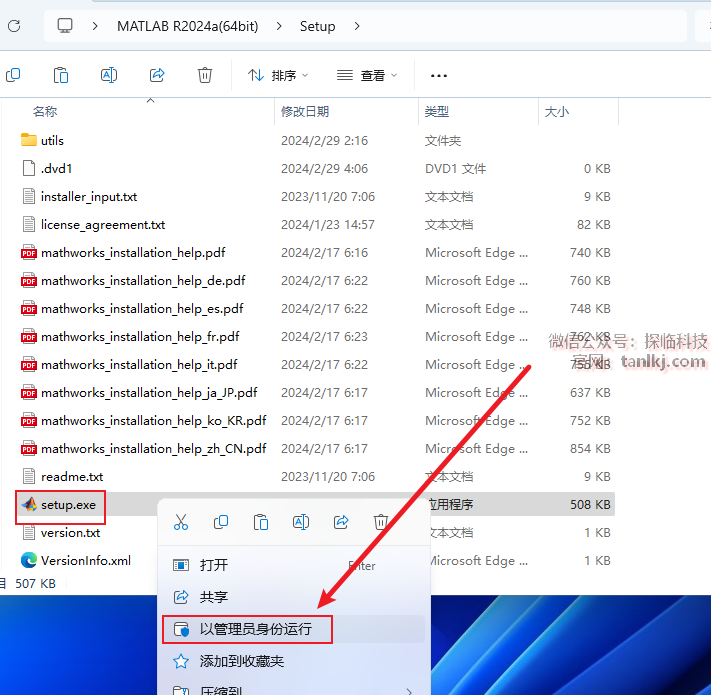Choose 共享 in the context menu
The image size is (711, 695).
pyautogui.click(x=293, y=597)
